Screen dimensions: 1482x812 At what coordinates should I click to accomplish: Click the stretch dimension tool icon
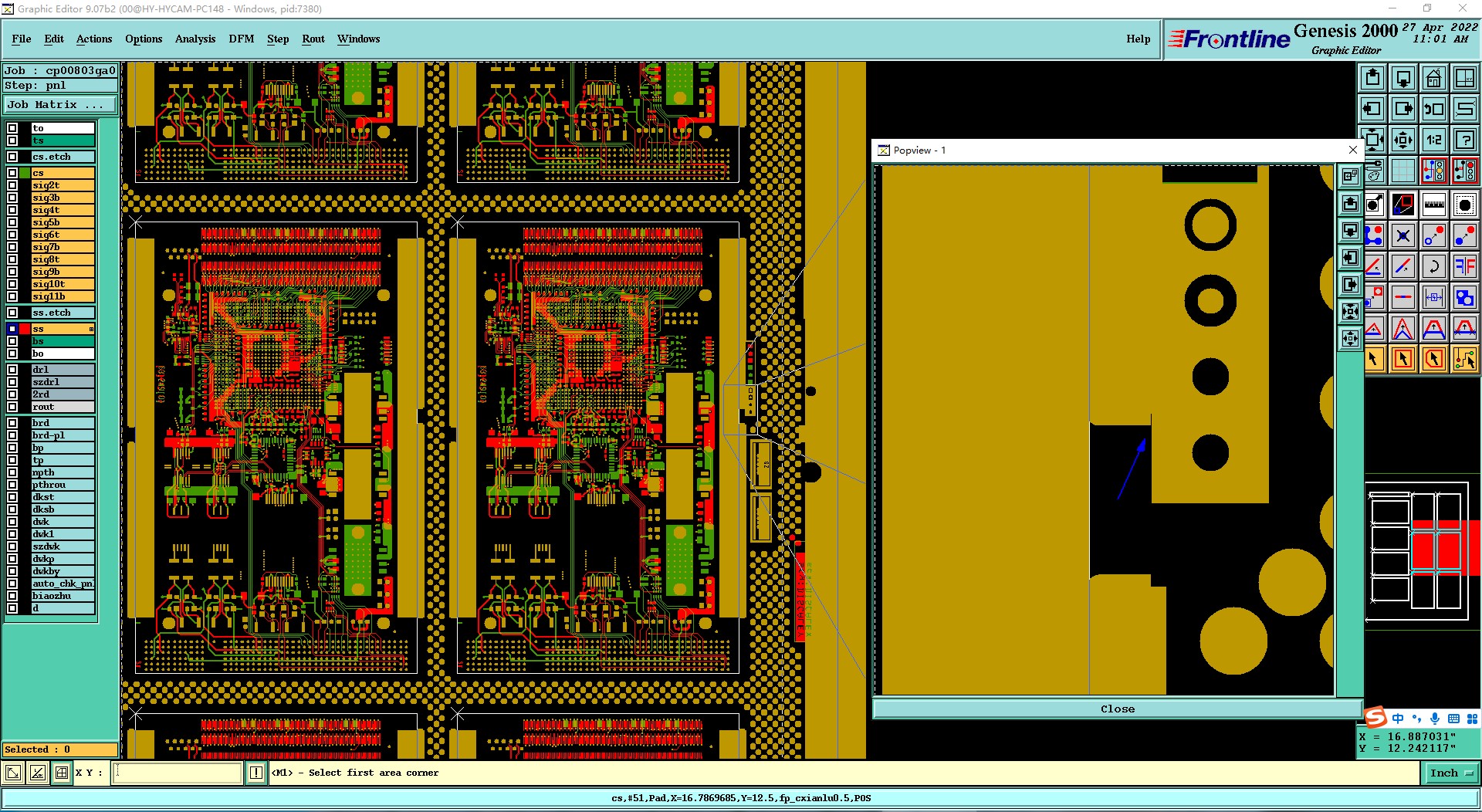[1434, 297]
